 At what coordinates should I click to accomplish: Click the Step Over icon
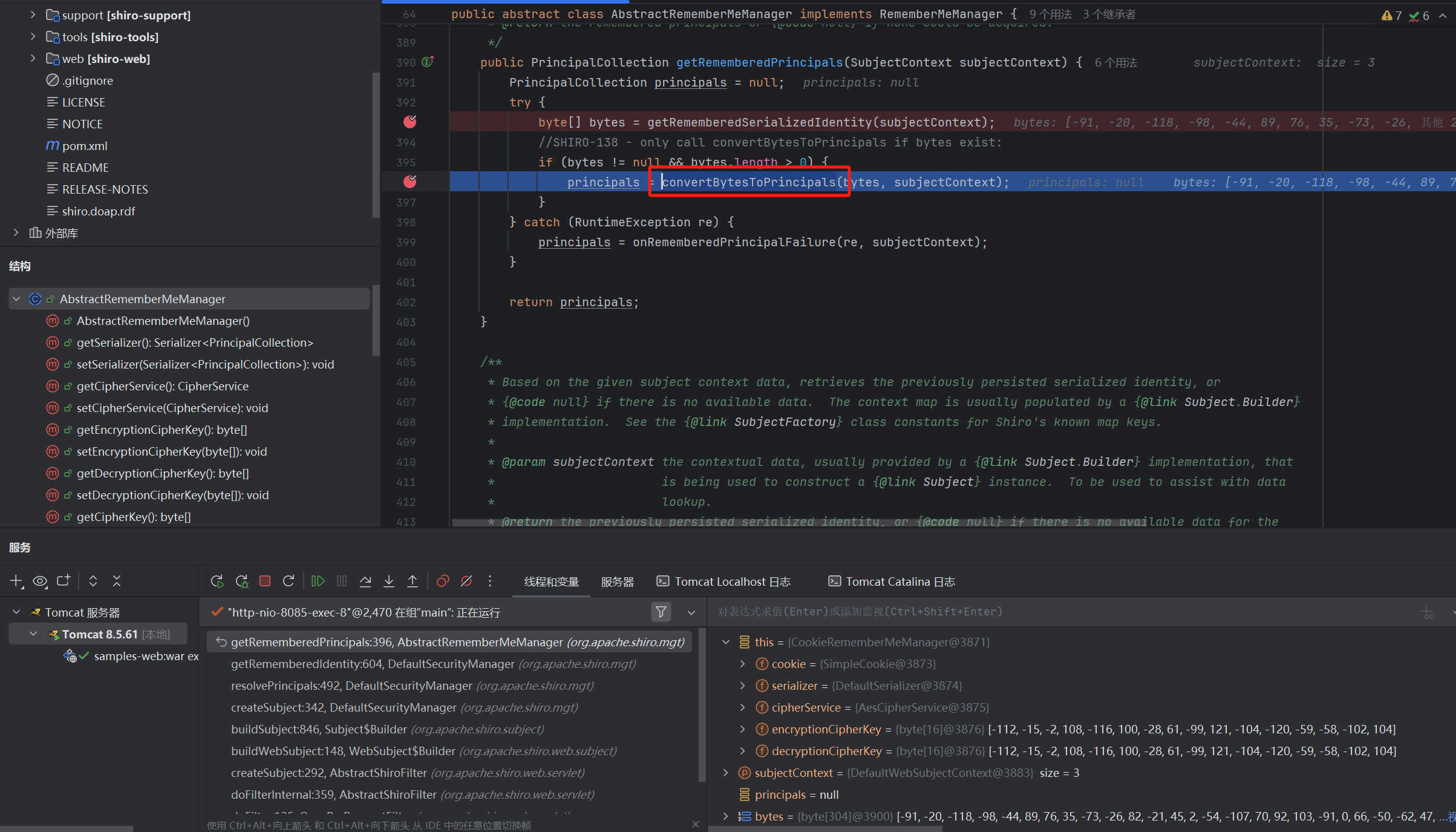pyautogui.click(x=365, y=581)
